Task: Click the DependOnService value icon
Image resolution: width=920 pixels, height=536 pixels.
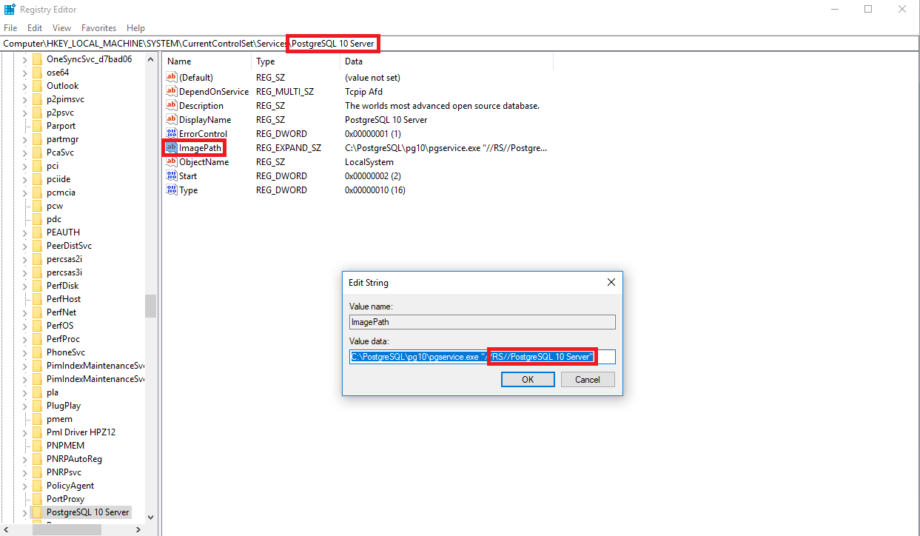Action: pos(171,91)
